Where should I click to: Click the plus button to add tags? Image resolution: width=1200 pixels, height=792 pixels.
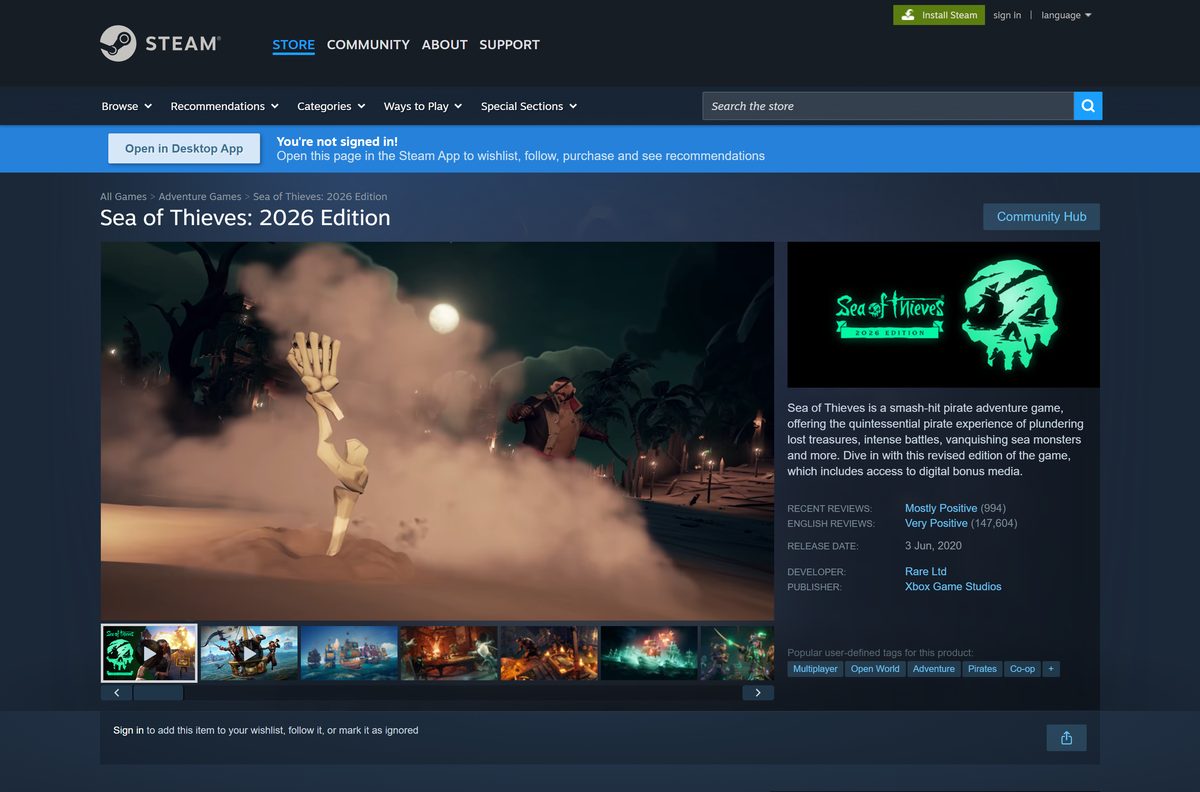click(x=1050, y=669)
